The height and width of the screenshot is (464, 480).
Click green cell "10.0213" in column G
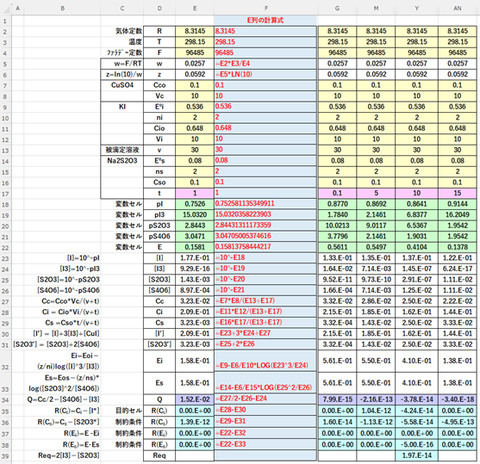pyautogui.click(x=337, y=226)
